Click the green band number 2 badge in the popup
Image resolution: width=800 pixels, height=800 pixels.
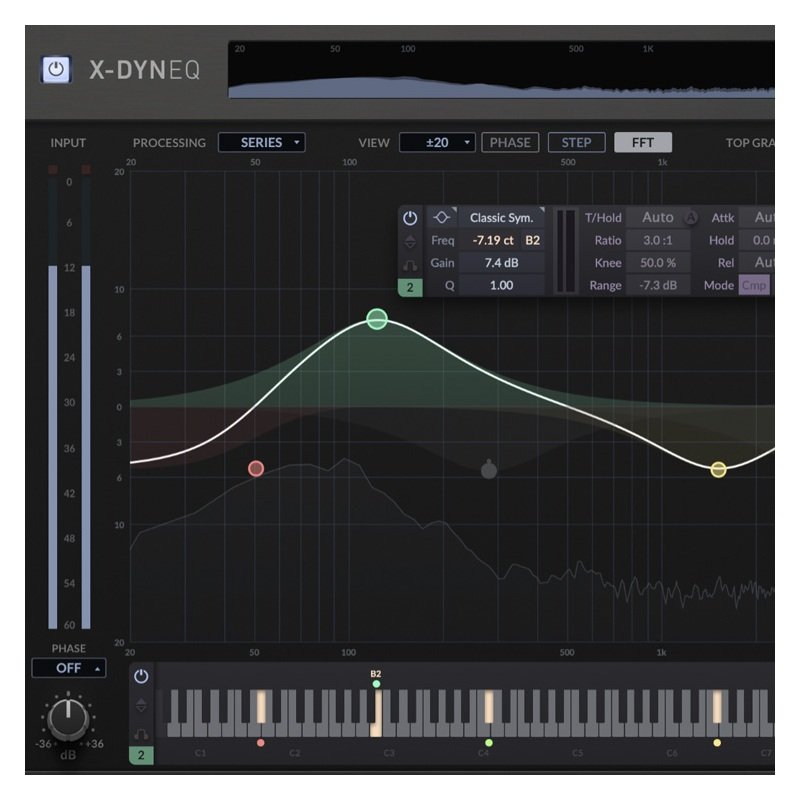pos(410,287)
